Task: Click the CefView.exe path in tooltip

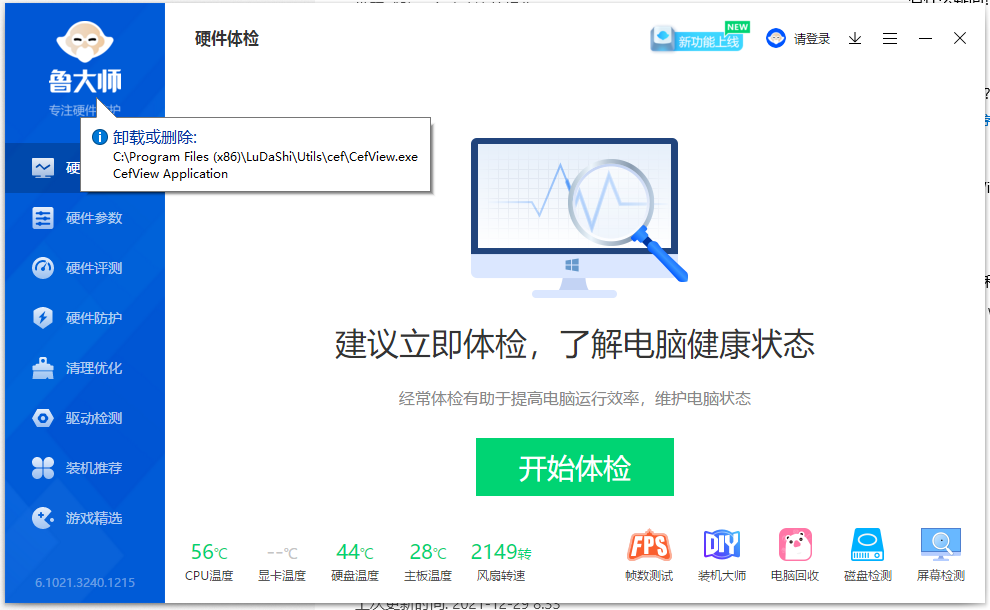Action: (x=265, y=157)
